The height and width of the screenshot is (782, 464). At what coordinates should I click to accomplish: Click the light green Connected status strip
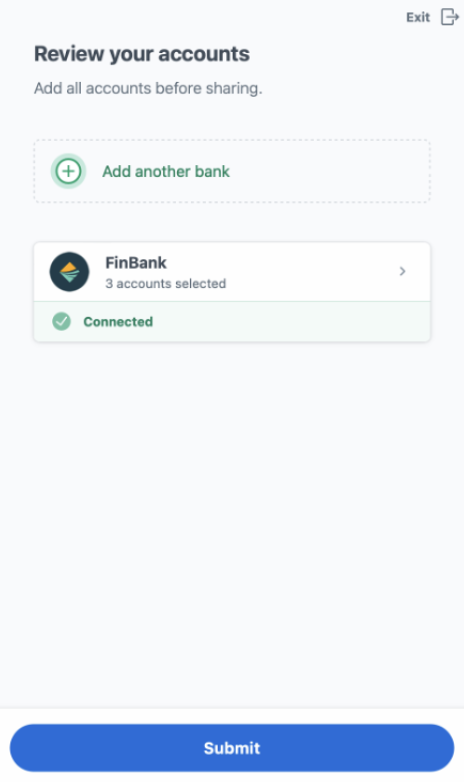(232, 322)
